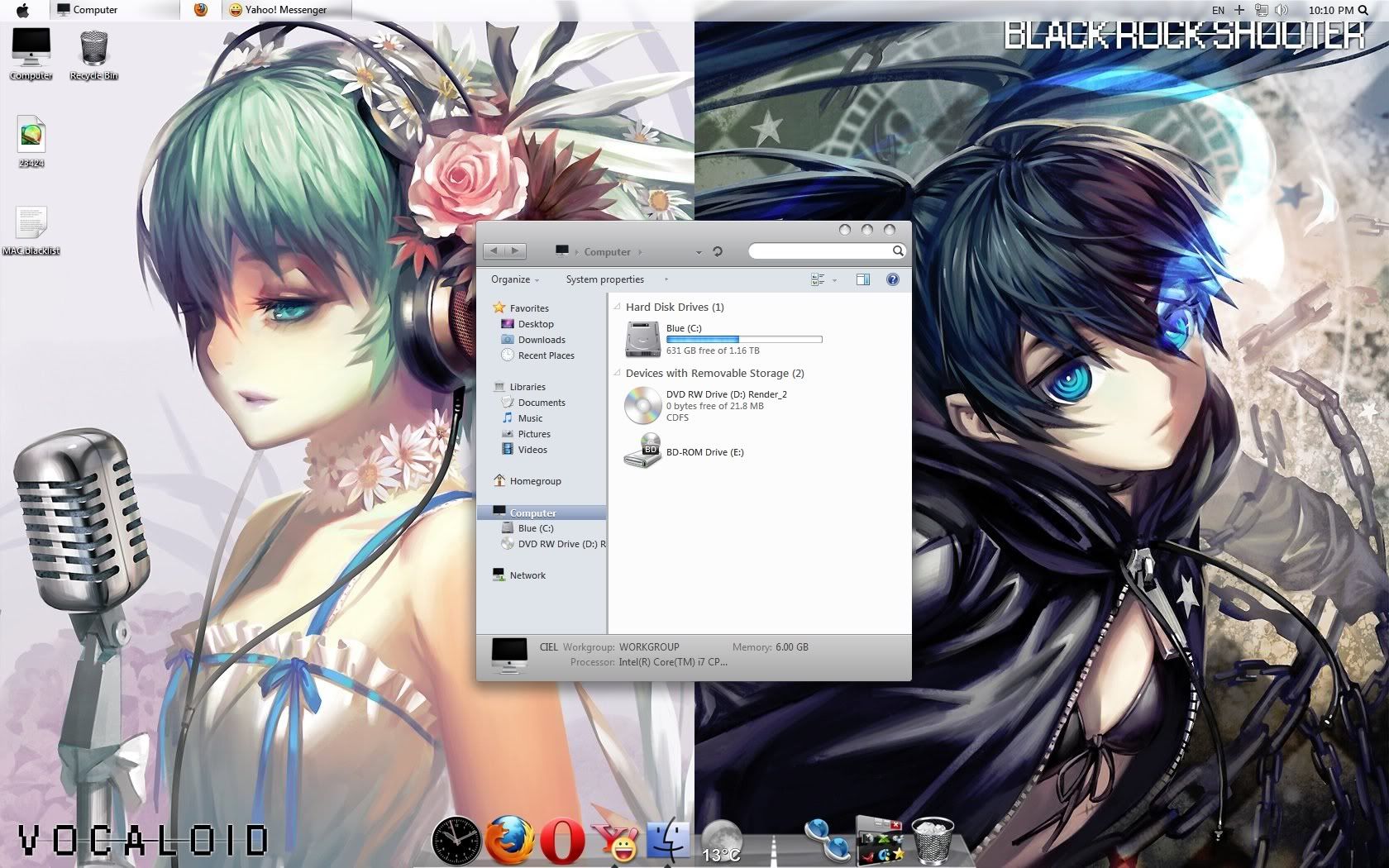Launch Opera from the dock
Screen dimensions: 1389x868
562,841
